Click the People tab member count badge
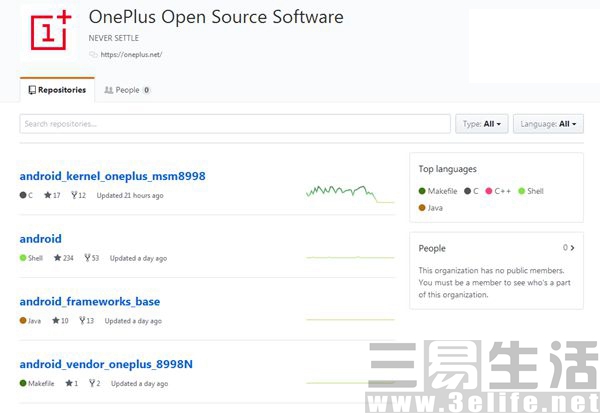Screen dimensions: 600x413 click(x=146, y=90)
